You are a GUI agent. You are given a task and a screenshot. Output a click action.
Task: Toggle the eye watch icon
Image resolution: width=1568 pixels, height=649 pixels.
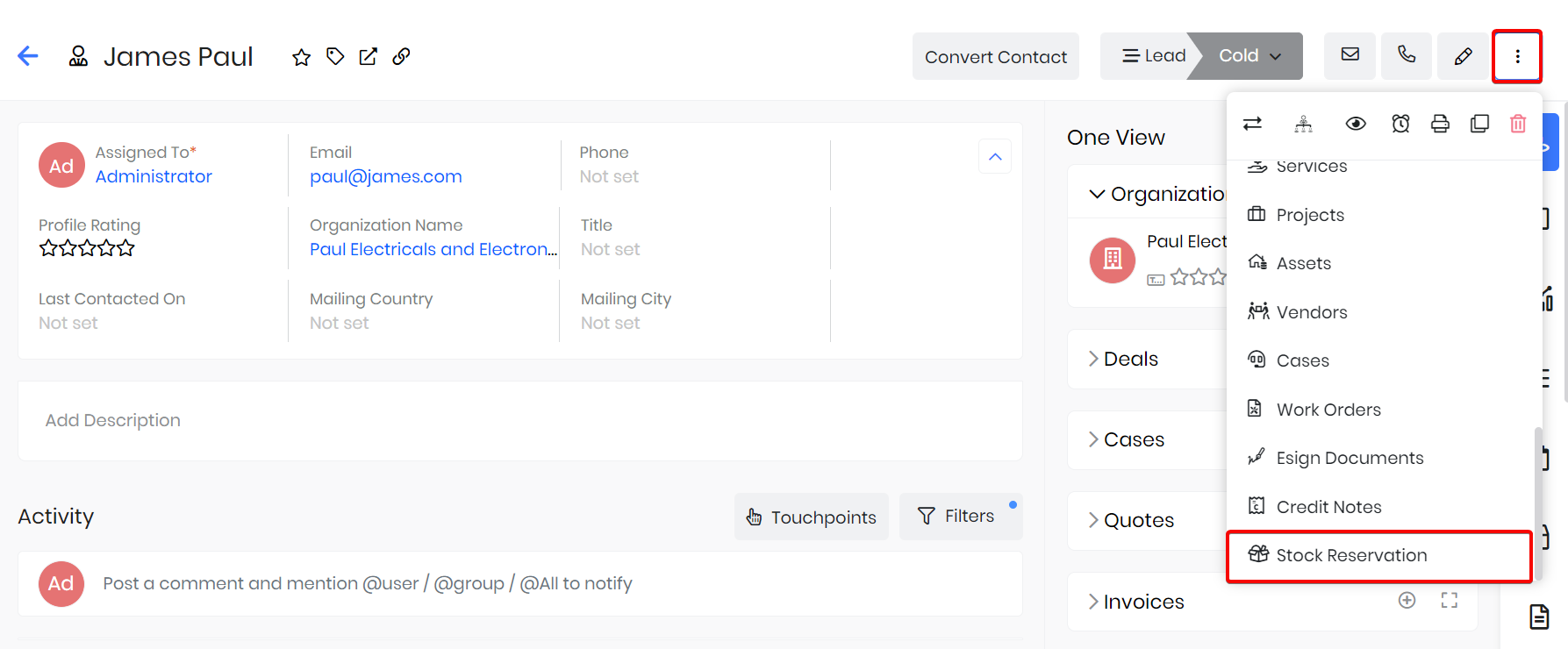click(1356, 124)
